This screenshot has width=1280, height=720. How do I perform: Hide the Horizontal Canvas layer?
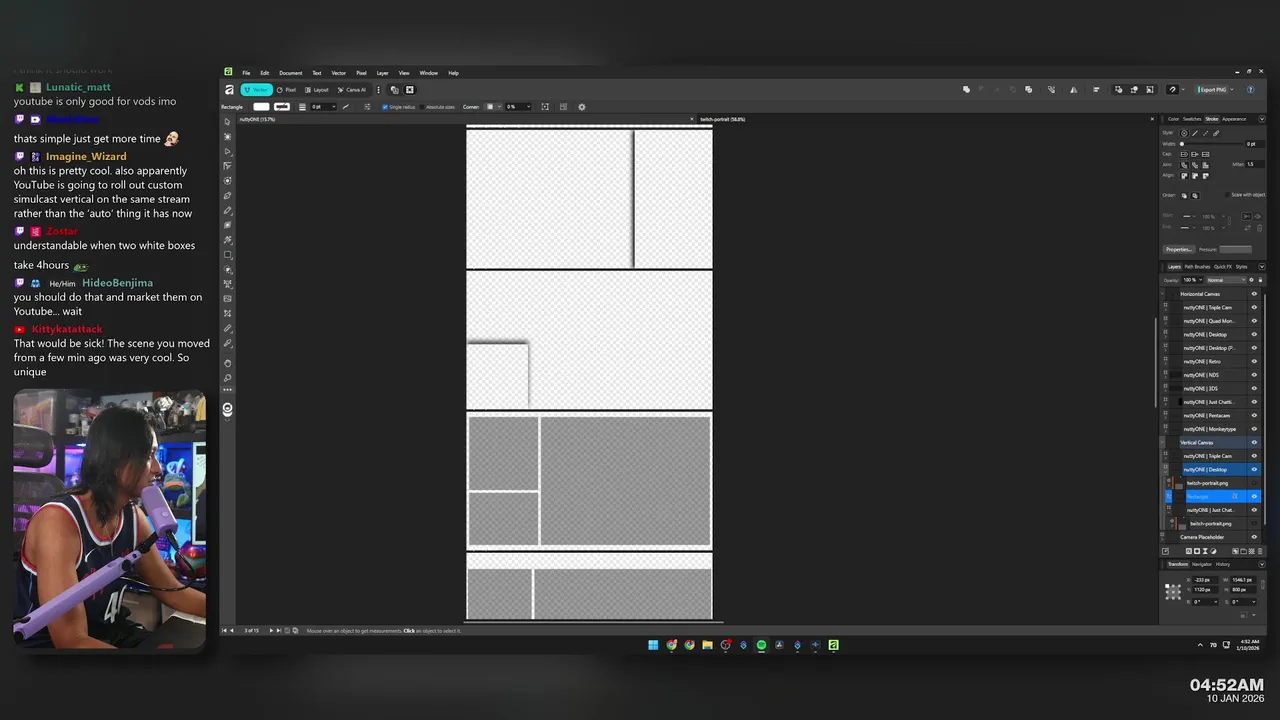click(x=1254, y=294)
